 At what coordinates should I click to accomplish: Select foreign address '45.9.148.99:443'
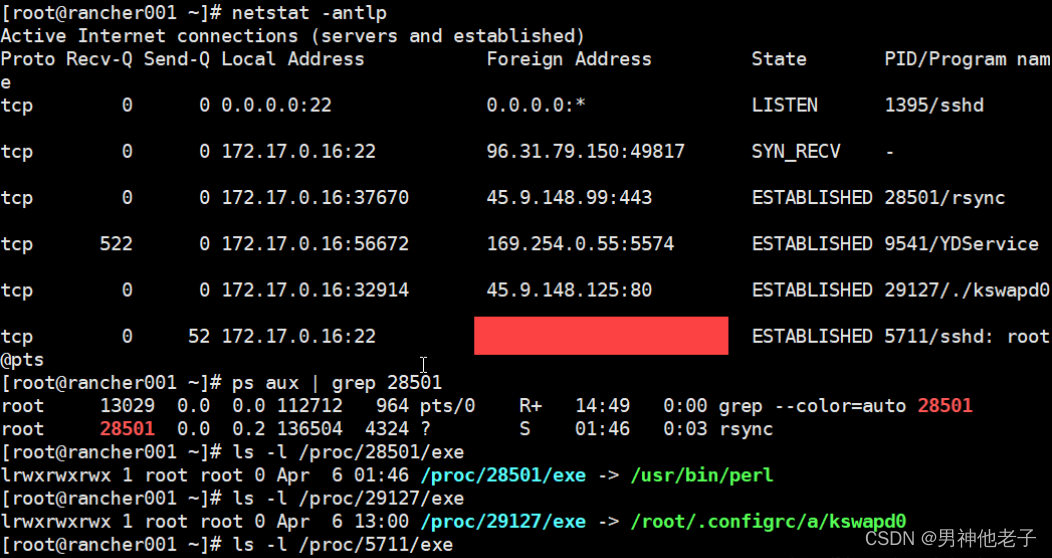569,198
